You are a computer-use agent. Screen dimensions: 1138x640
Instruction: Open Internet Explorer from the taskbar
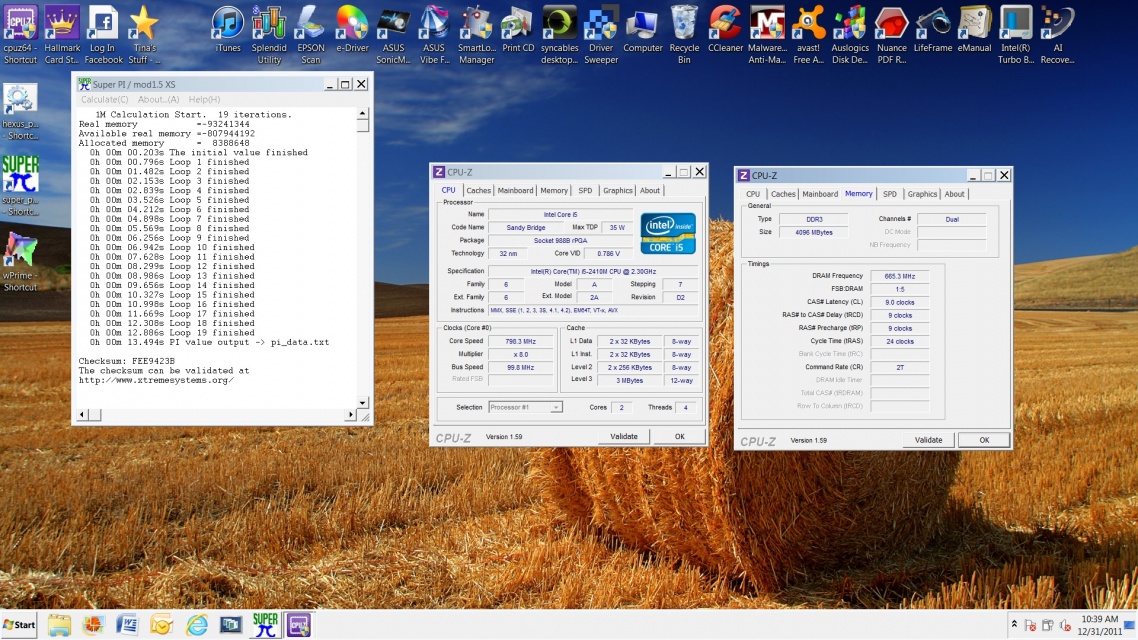pyautogui.click(x=196, y=625)
